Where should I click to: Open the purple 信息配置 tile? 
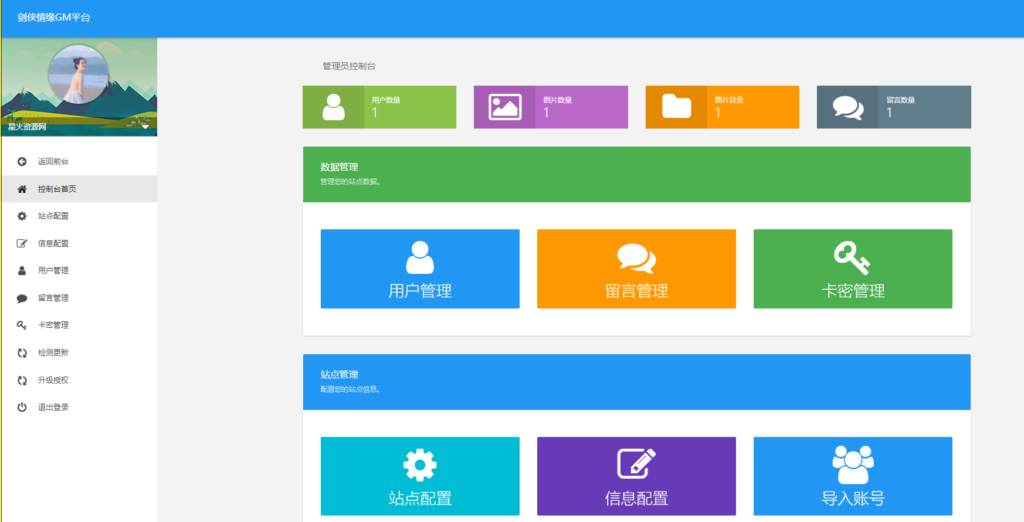(636, 476)
